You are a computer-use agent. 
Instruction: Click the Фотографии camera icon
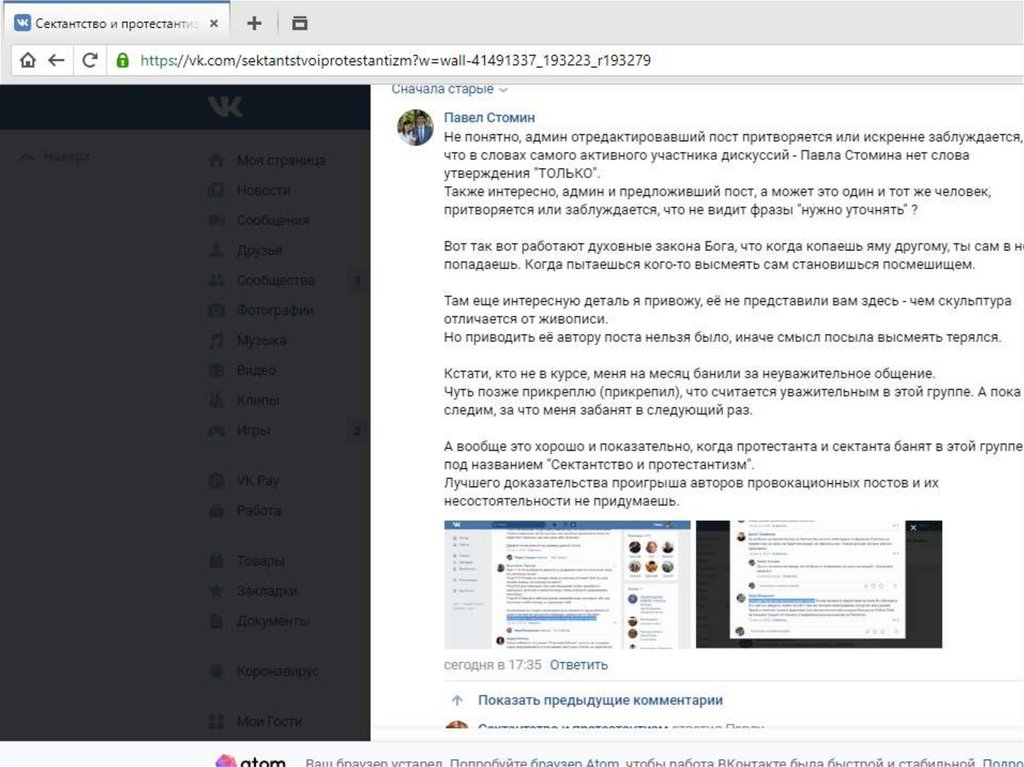coord(216,310)
